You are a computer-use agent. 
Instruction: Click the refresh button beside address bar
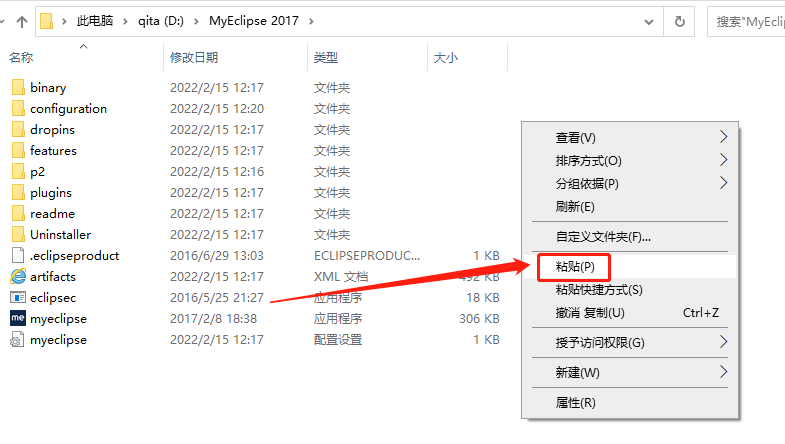[679, 22]
